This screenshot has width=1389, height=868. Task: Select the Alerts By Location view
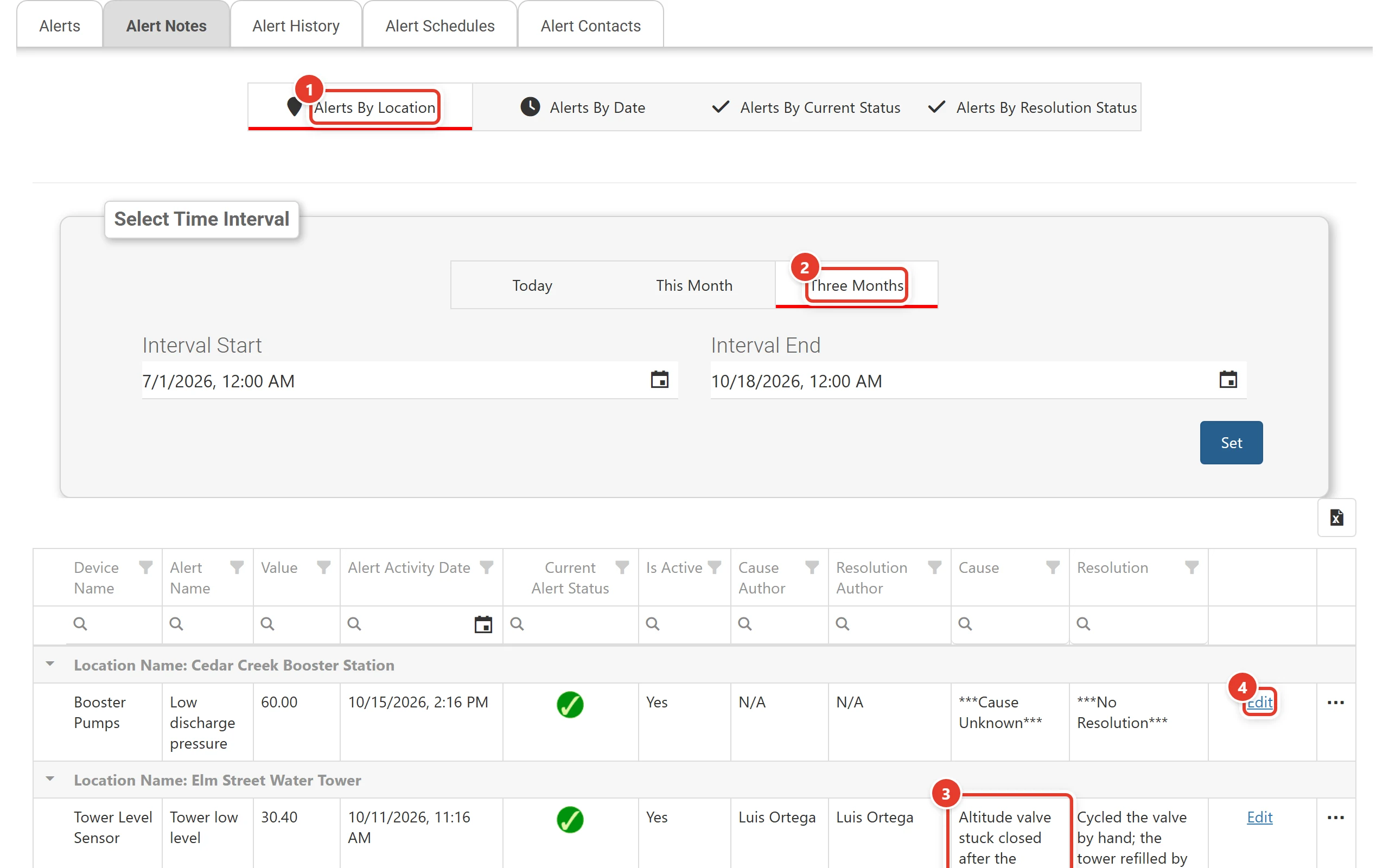(360, 107)
